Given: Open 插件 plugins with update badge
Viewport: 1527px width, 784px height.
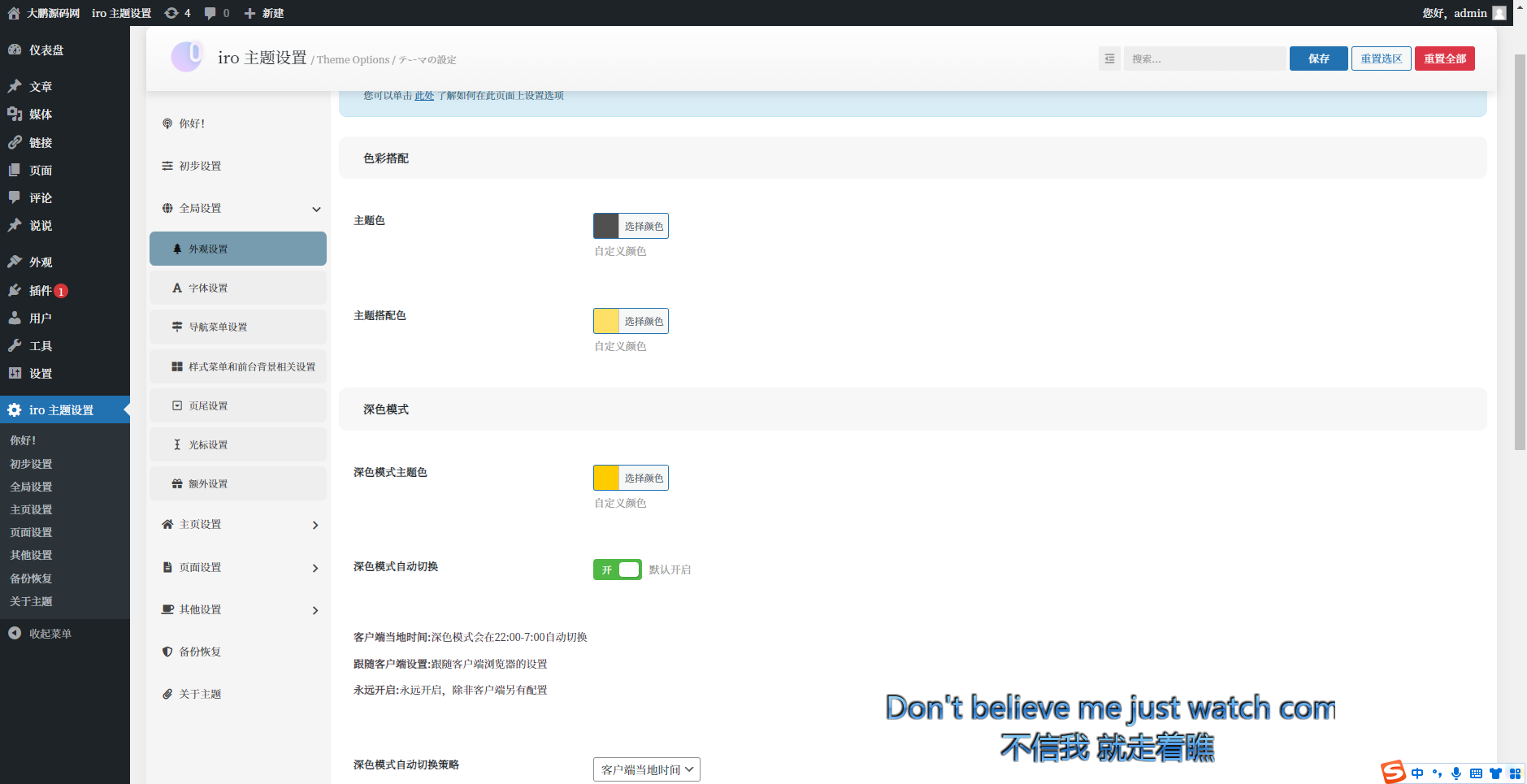Looking at the screenshot, I should click(x=41, y=291).
